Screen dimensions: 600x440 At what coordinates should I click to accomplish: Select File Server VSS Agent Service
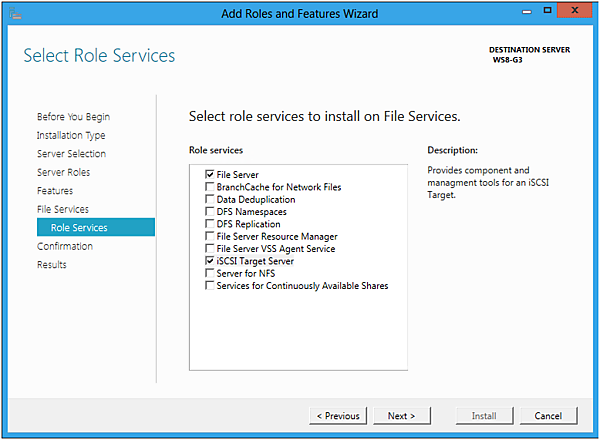click(209, 249)
